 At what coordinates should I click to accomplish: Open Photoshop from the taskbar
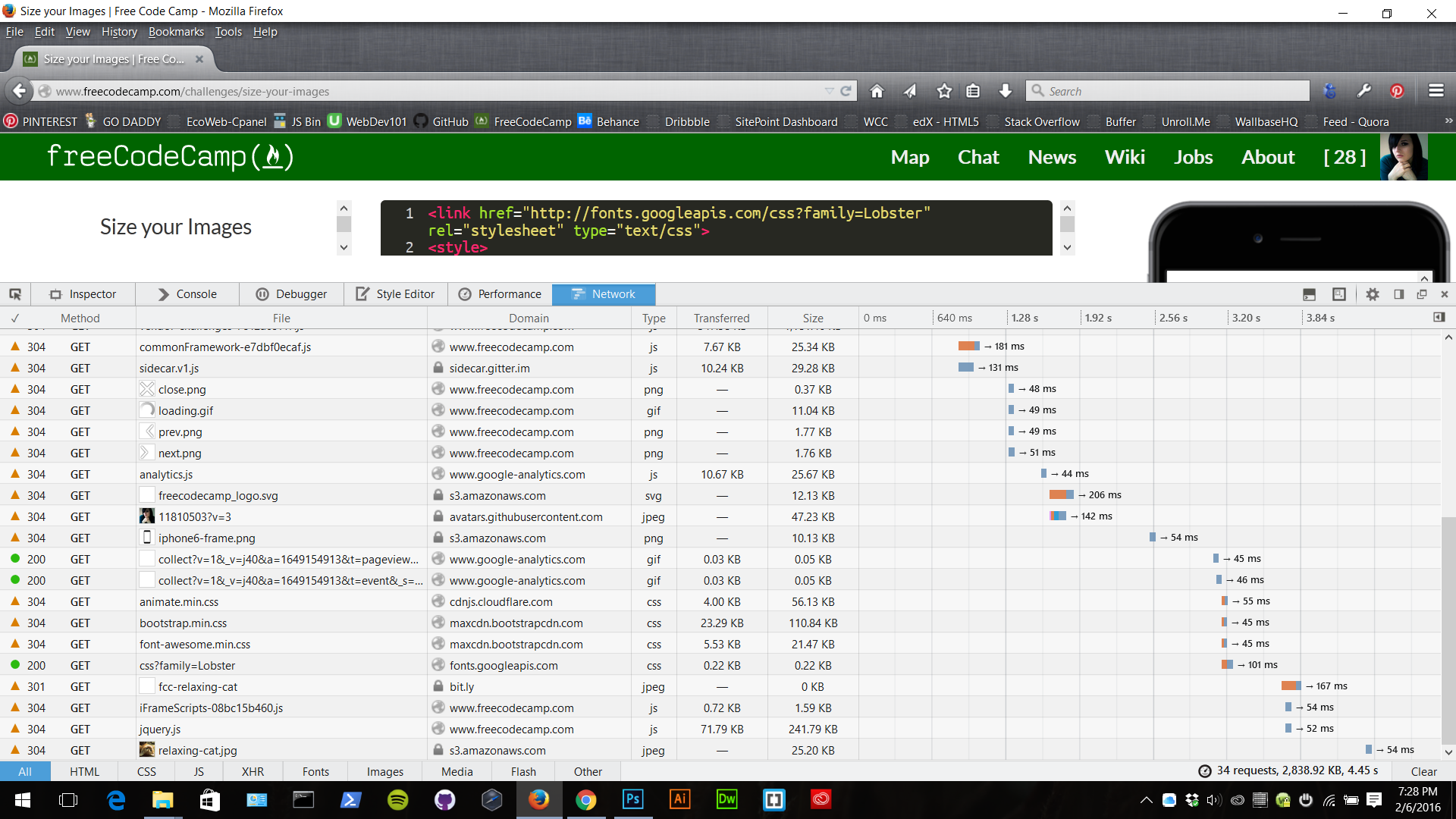(x=632, y=799)
